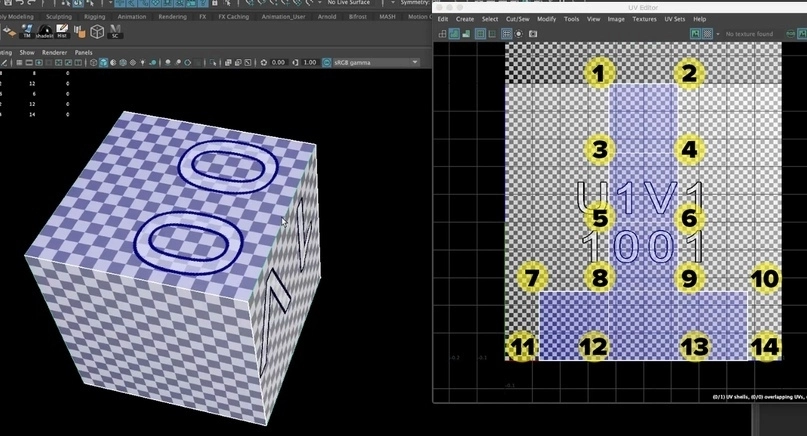Screen dimensions: 807x436
Task: Click the camera snapshot icon in UV Editor
Action: pyautogui.click(x=532, y=34)
